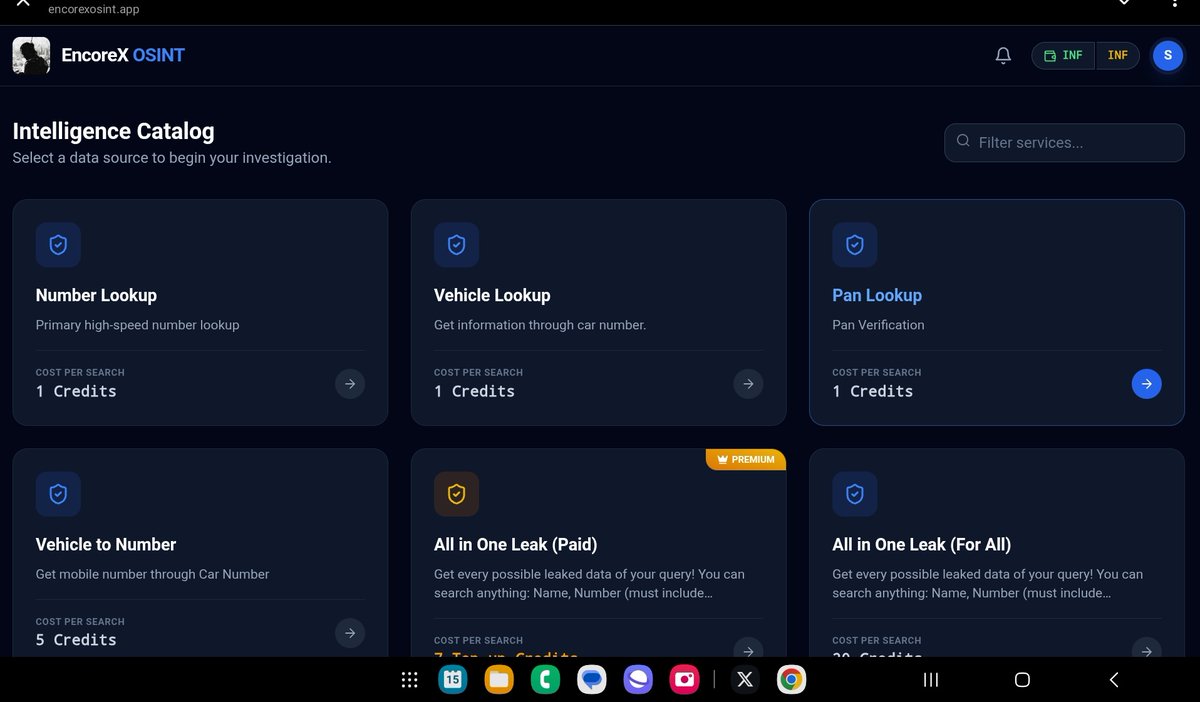1200x702 pixels.
Task: Select the Vehicle to Number title
Action: 106,544
